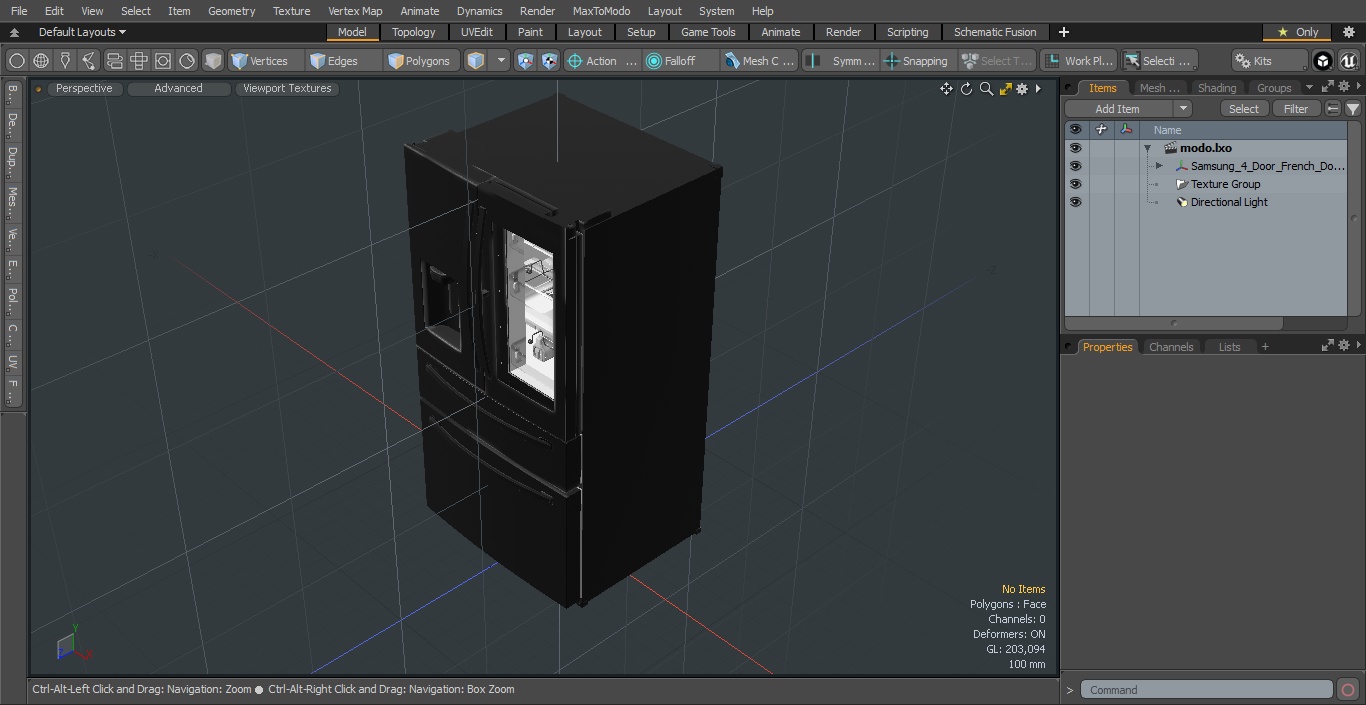Select the Directional Light item
This screenshot has height=705, width=1366.
tap(1229, 202)
